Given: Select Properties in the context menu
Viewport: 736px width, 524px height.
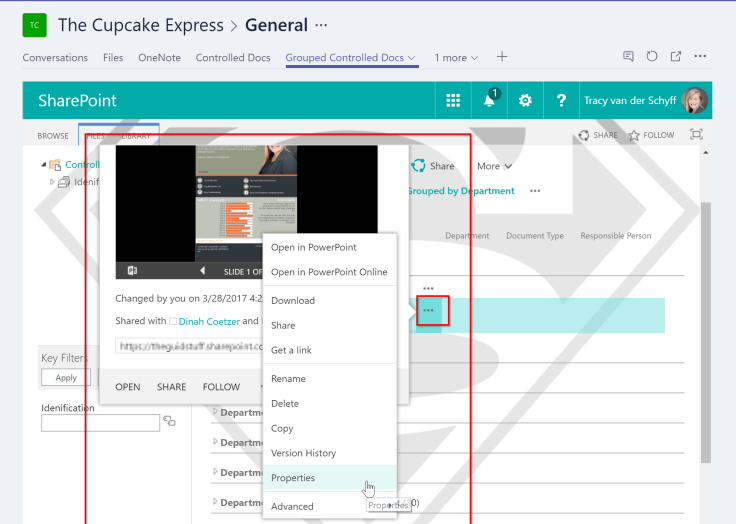Looking at the screenshot, I should 293,478.
